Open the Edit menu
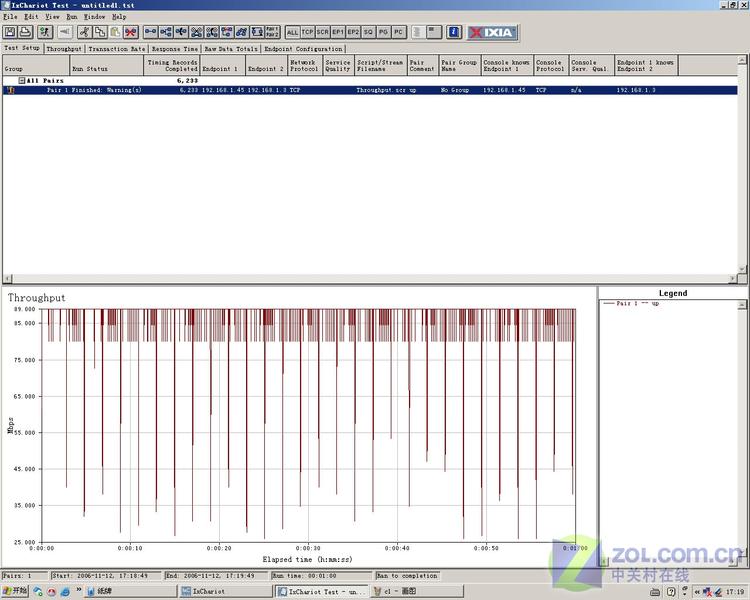 (x=31, y=17)
